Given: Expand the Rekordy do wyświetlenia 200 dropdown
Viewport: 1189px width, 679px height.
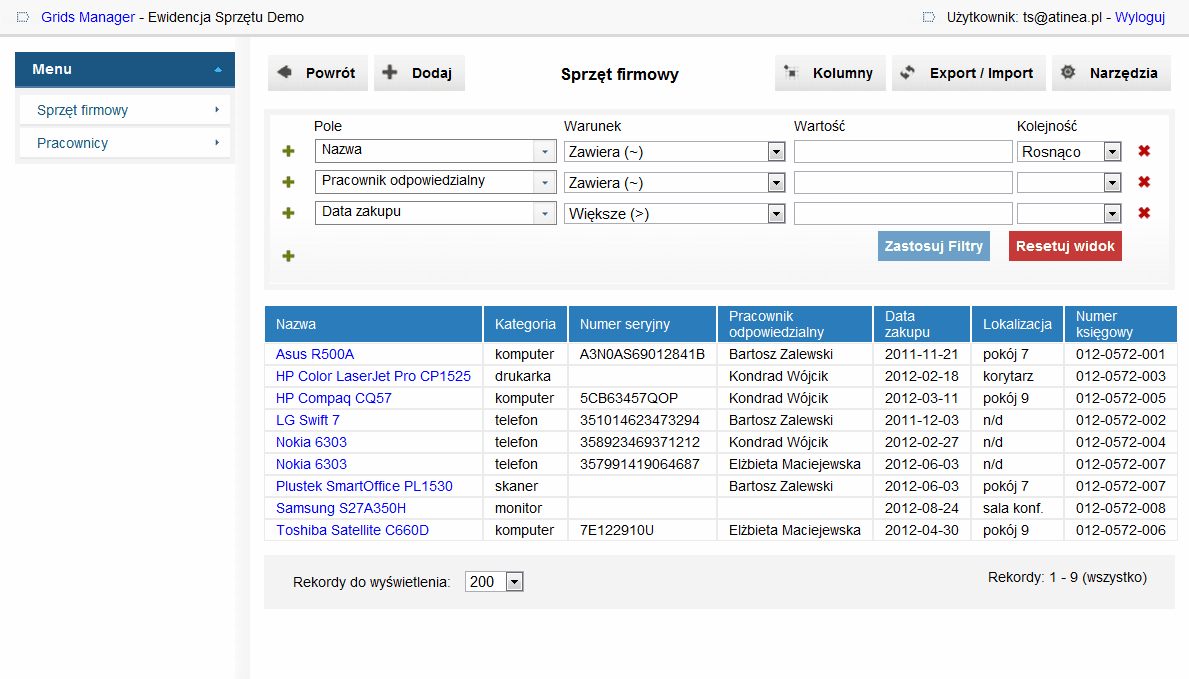Looking at the screenshot, I should [x=514, y=582].
